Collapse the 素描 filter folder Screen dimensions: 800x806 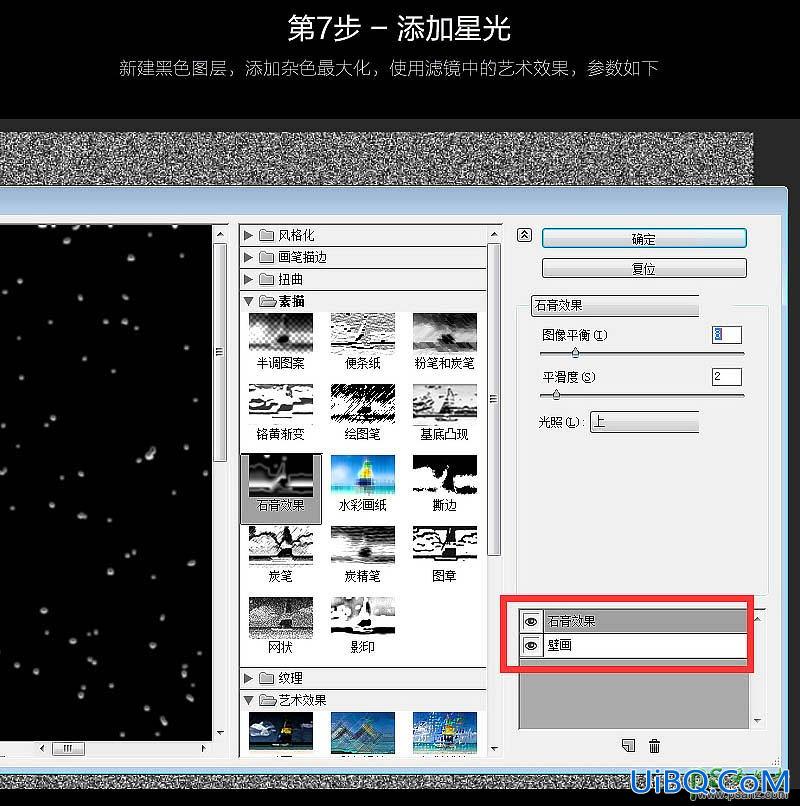(248, 301)
